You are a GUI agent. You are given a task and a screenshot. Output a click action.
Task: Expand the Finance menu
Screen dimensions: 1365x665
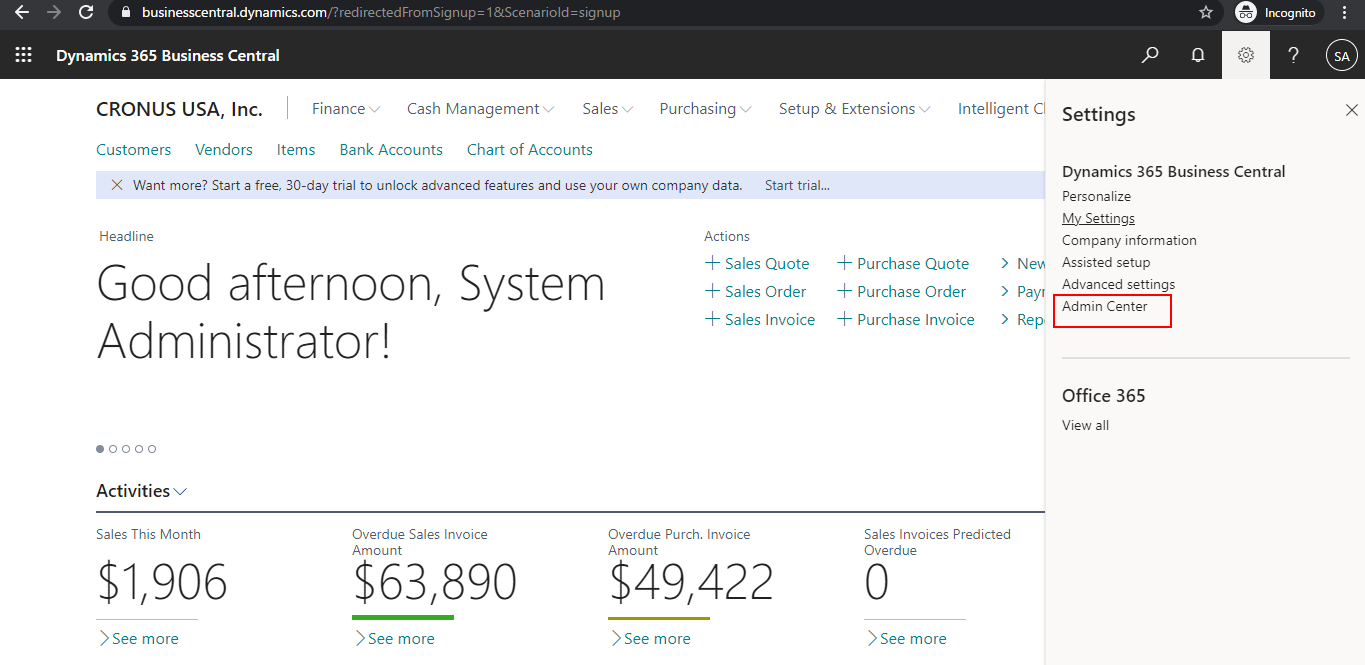pyautogui.click(x=346, y=109)
